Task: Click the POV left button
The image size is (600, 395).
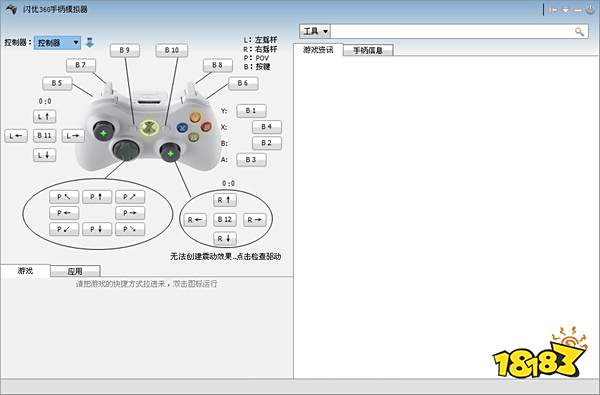Action: (64, 213)
